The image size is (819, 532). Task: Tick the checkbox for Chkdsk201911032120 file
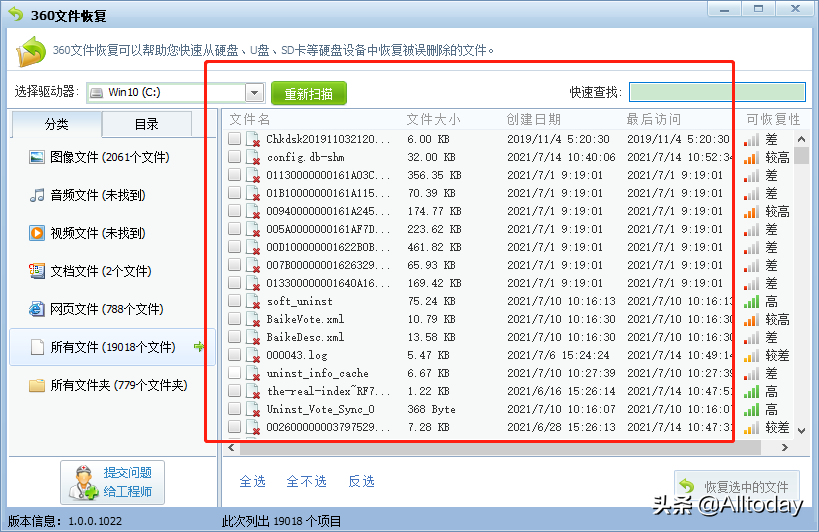tap(235, 138)
